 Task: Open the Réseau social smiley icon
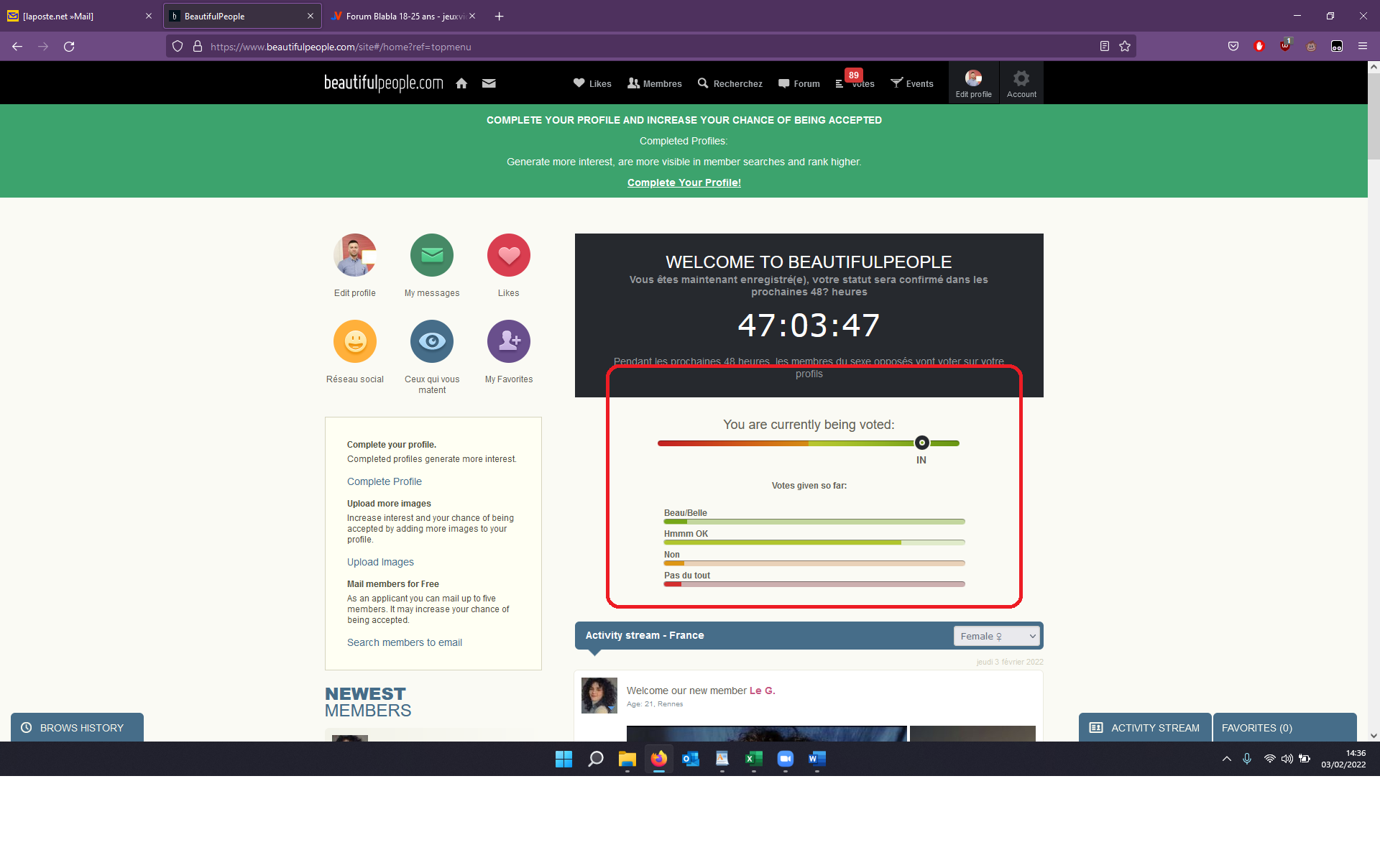(354, 341)
